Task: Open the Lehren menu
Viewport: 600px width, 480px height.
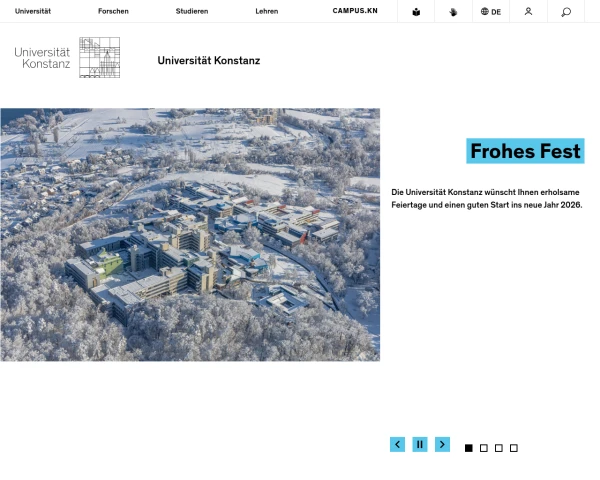Action: pyautogui.click(x=267, y=11)
